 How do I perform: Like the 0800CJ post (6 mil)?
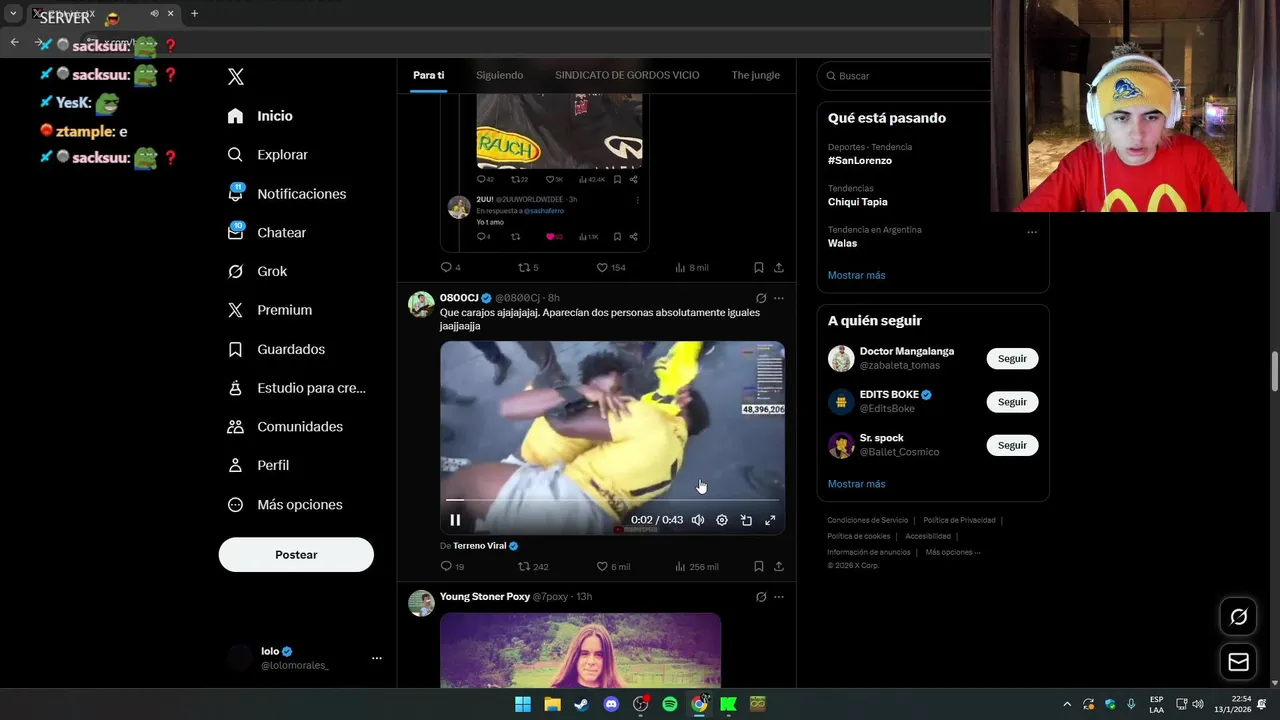pos(613,567)
